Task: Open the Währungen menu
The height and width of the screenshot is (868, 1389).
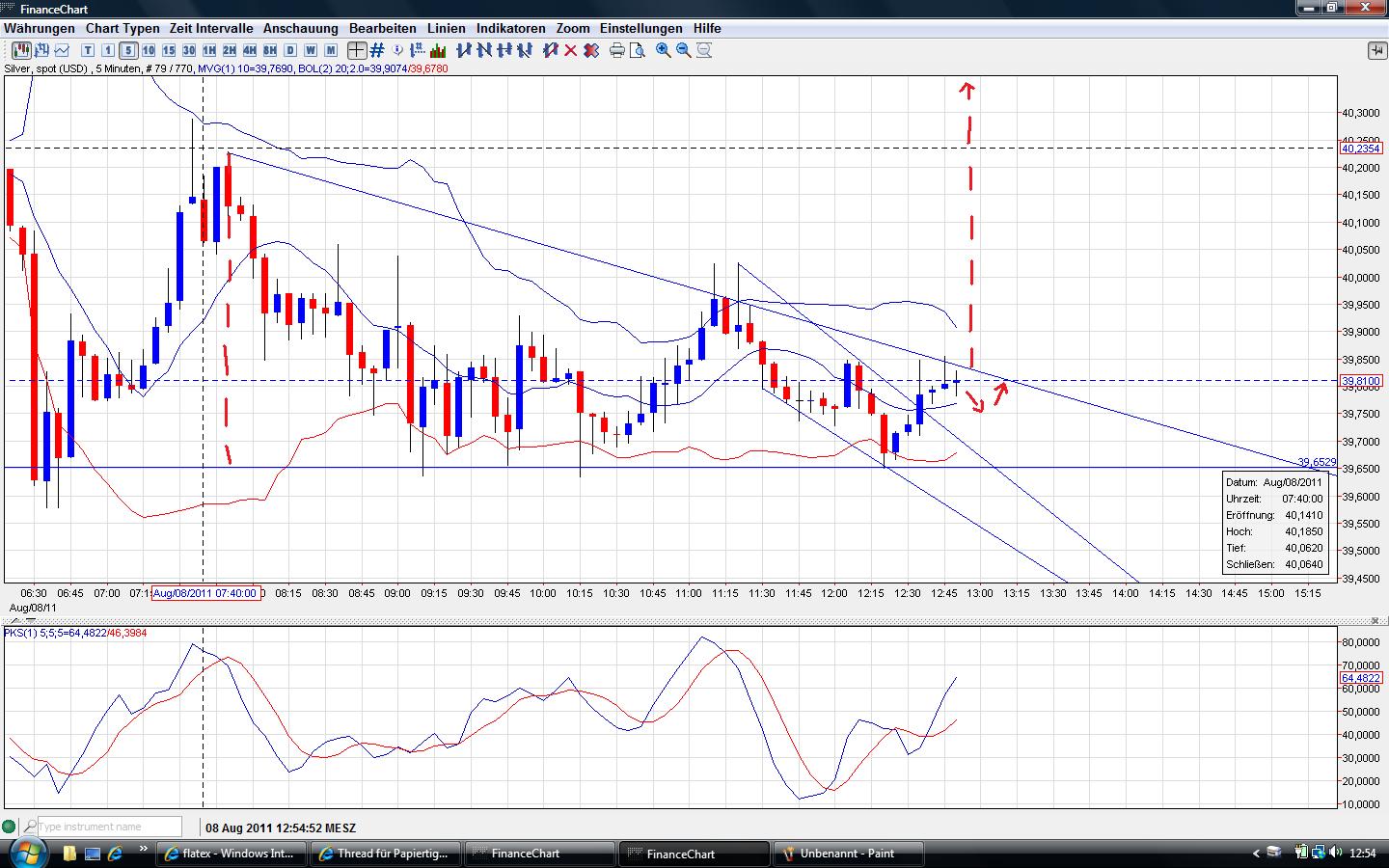Action: pos(40,28)
